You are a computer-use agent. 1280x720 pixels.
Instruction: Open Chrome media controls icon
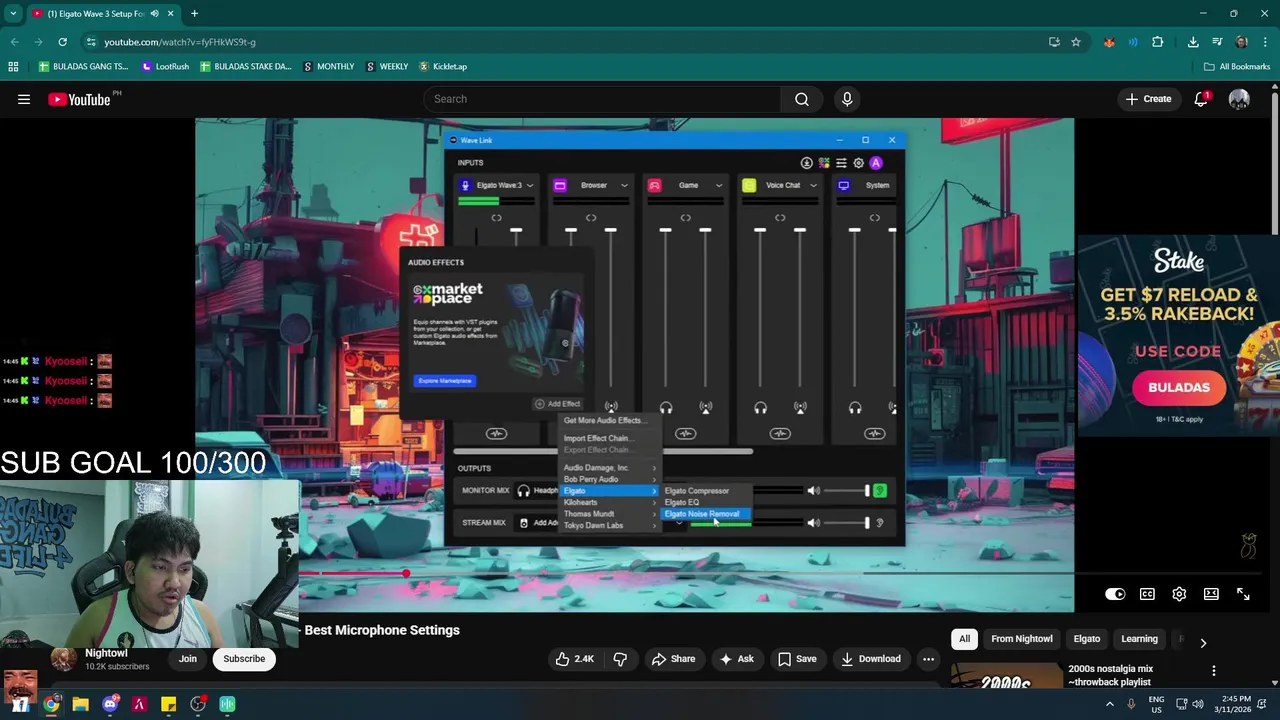[x=1217, y=42]
